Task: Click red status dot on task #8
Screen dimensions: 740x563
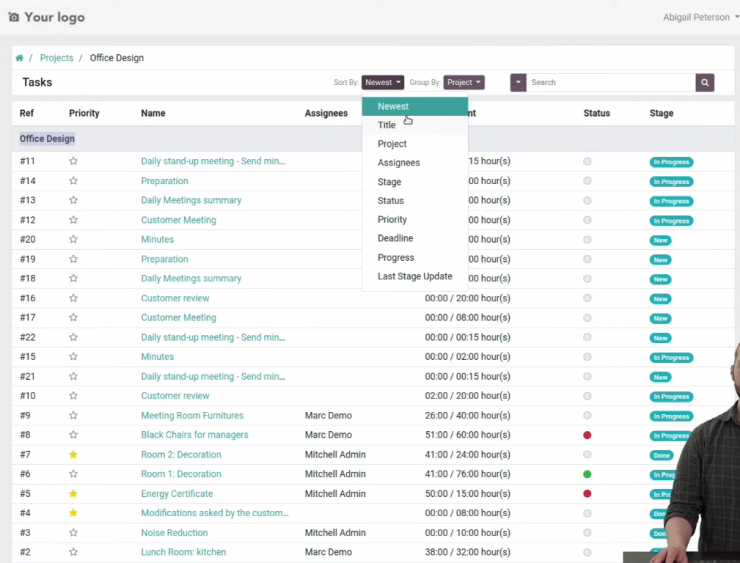Action: coord(587,435)
